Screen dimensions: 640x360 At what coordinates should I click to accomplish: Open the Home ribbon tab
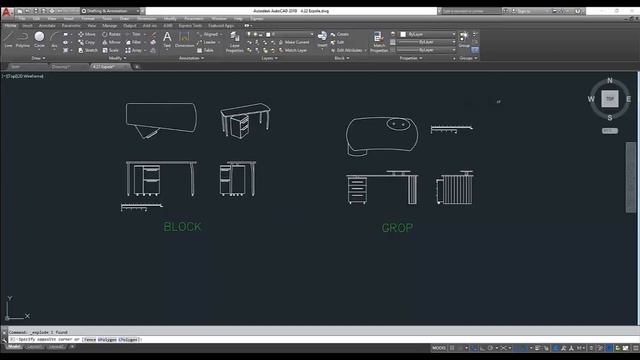(10, 25)
